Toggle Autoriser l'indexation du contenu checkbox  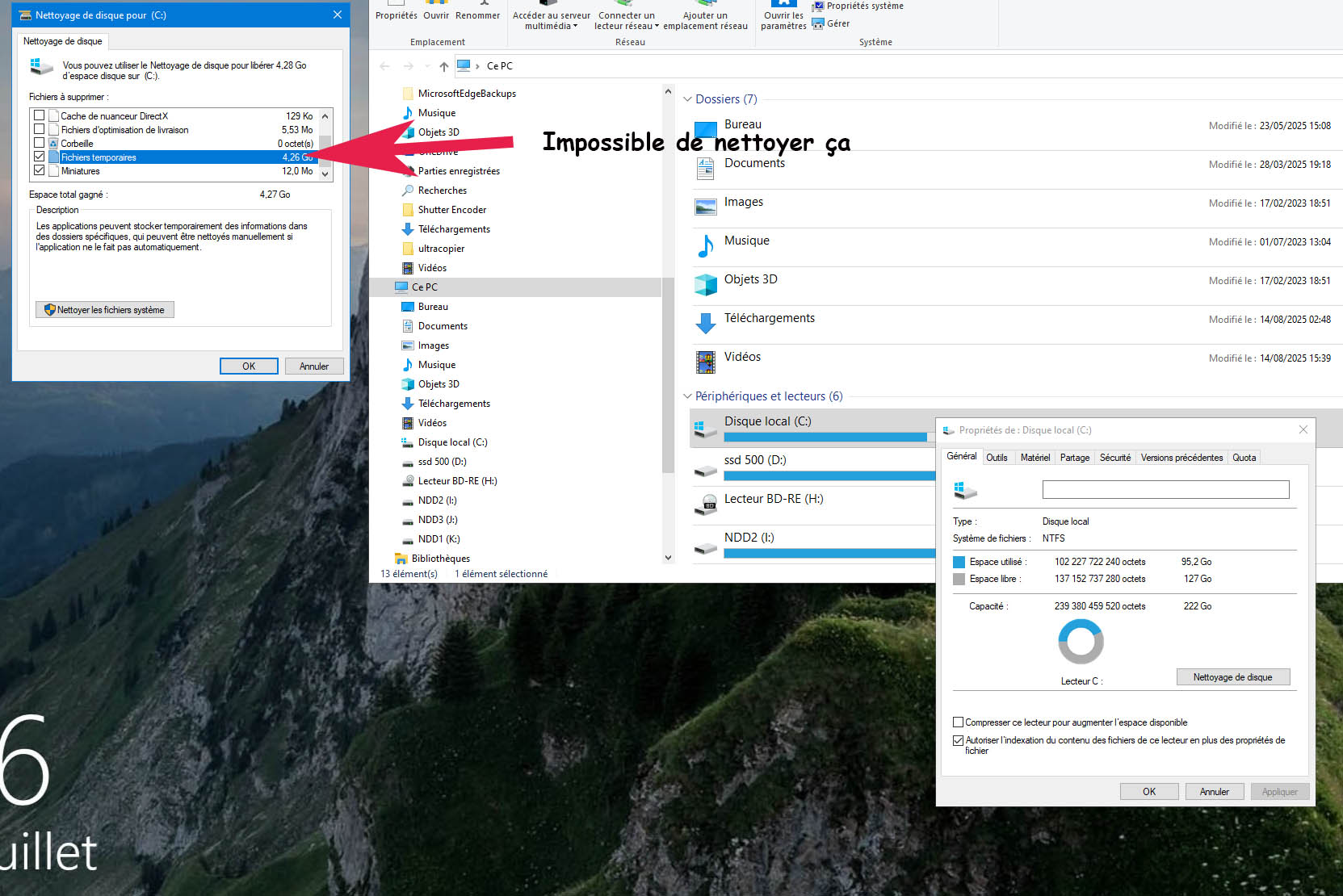[x=958, y=740]
